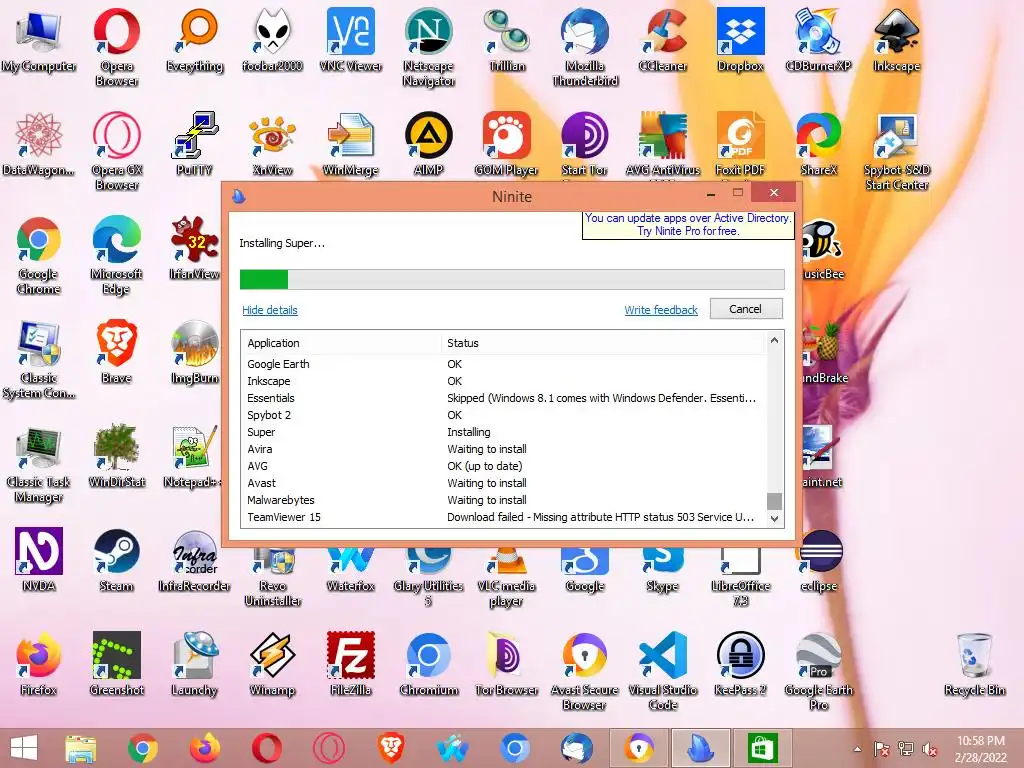Select the TeamViewer 15 row
The image size is (1024, 768).
504,517
